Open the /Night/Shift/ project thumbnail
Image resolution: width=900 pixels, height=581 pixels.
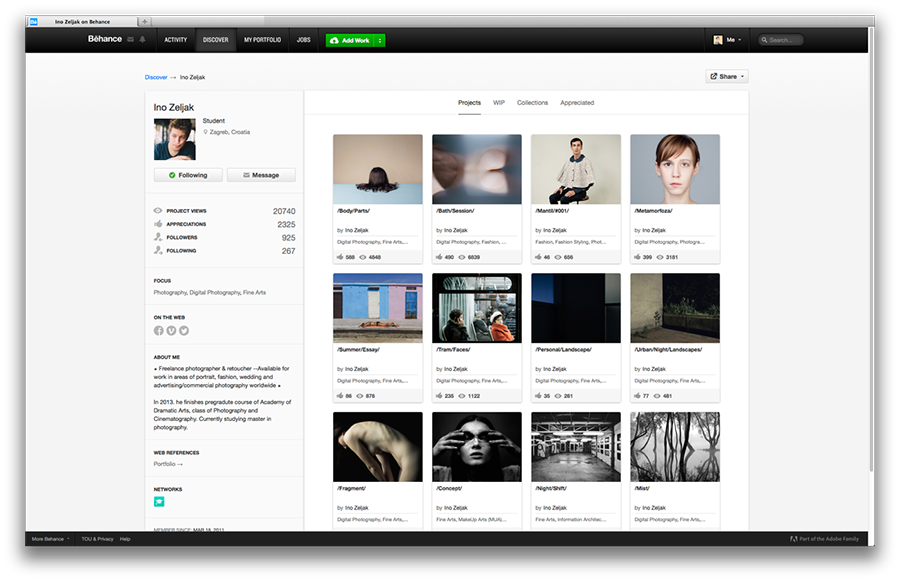coord(576,447)
